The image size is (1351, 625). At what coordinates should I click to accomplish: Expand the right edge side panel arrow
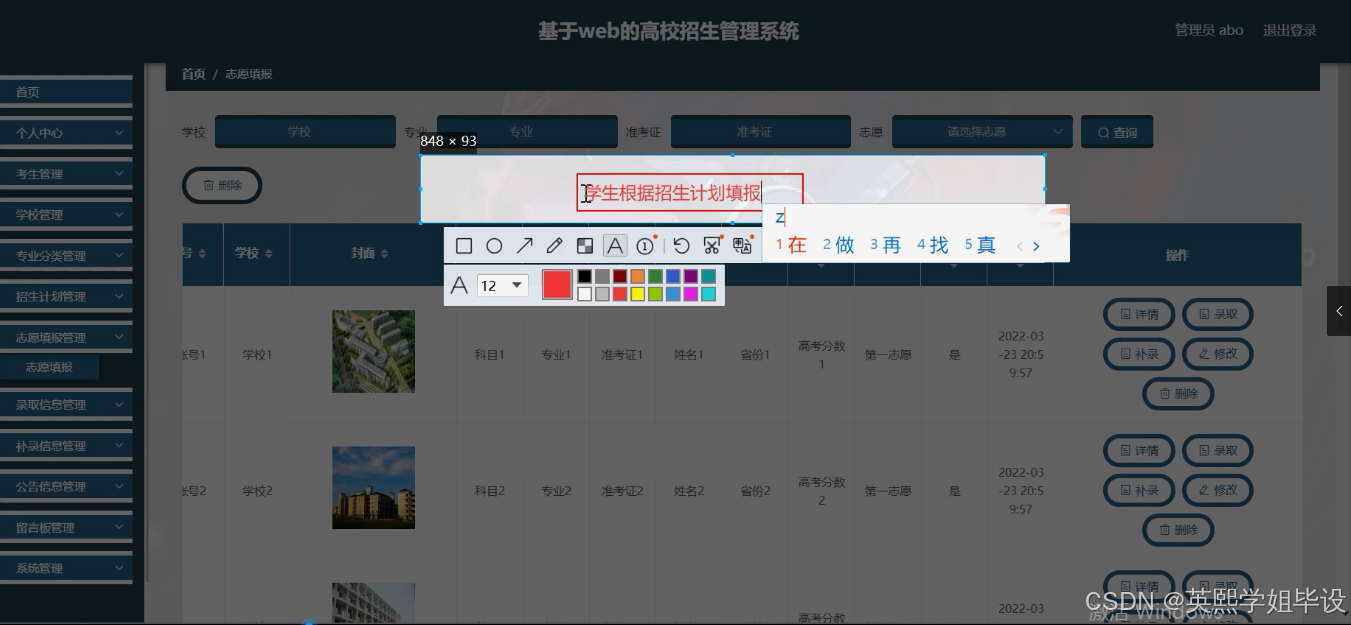1339,312
